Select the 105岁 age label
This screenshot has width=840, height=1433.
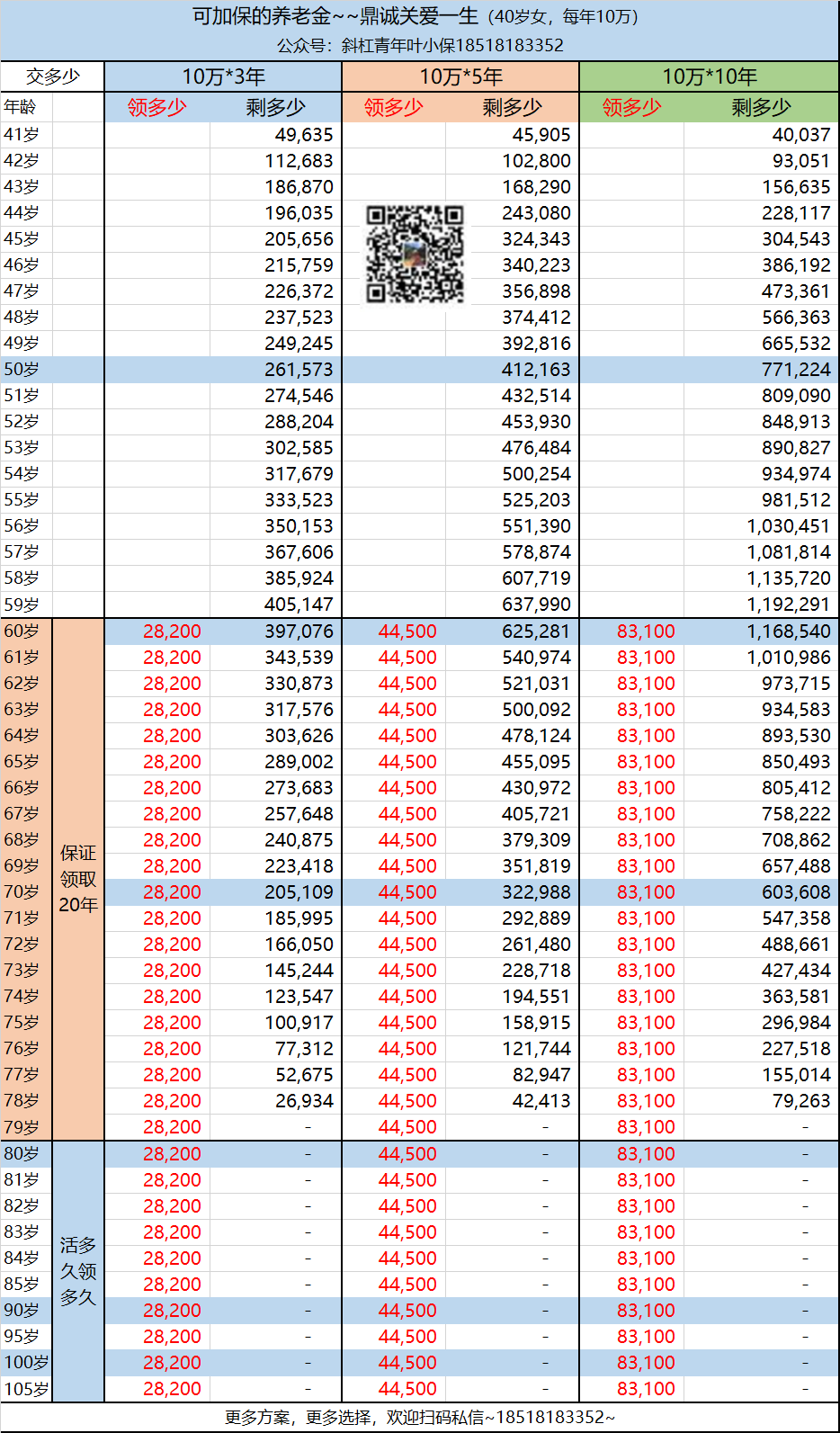[x=26, y=1389]
